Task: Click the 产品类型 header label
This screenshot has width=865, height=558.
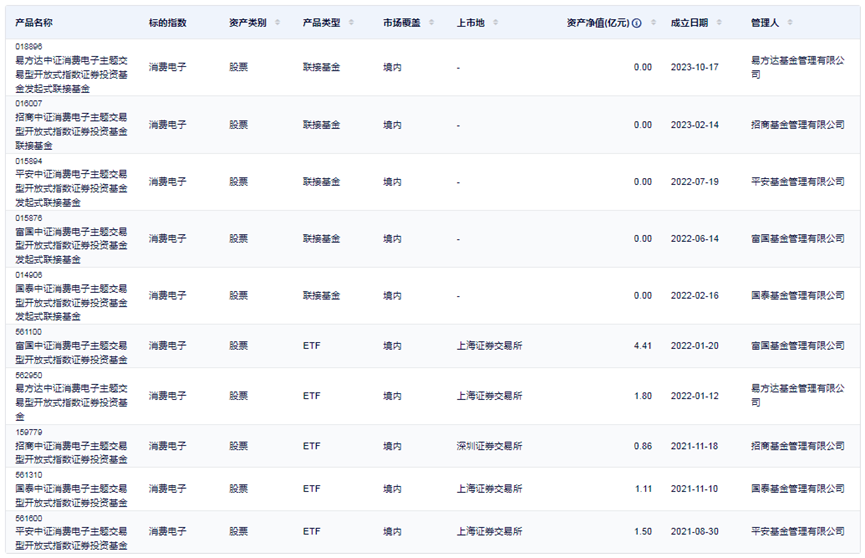Action: 321,23
